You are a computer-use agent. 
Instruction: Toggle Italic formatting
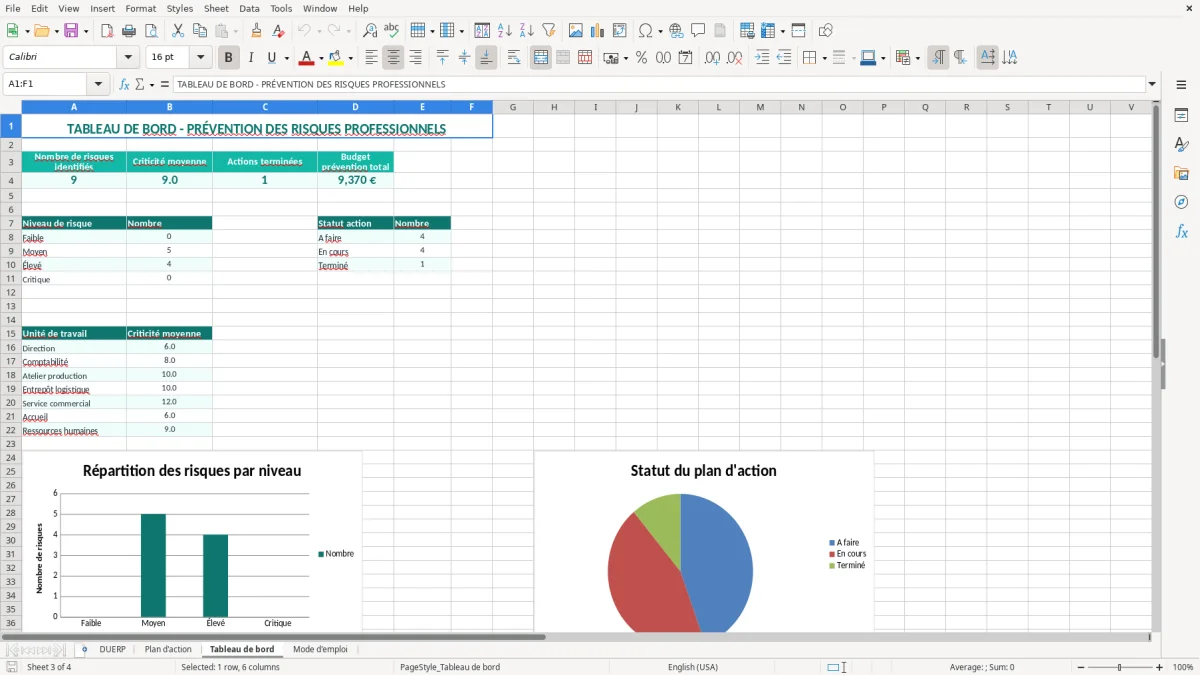pyautogui.click(x=251, y=58)
